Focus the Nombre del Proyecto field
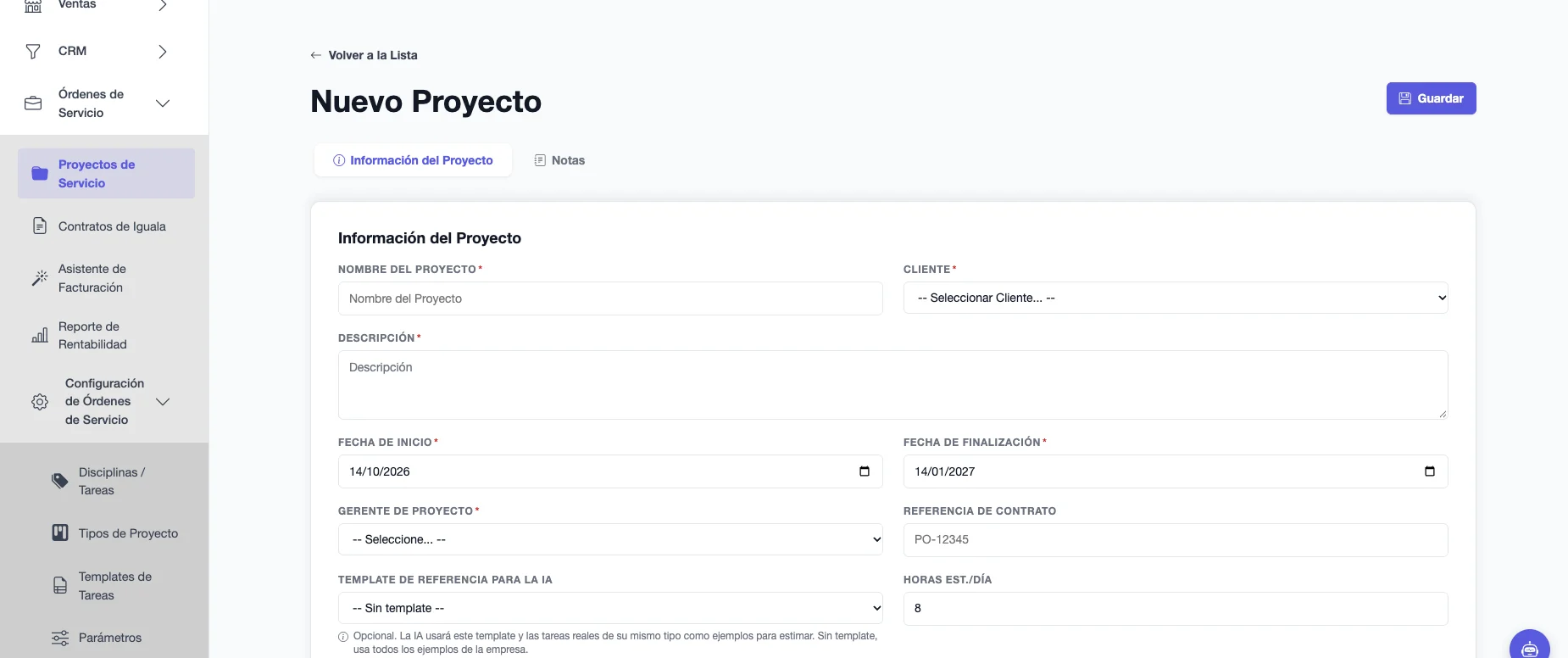Image resolution: width=1568 pixels, height=658 pixels. click(610, 298)
